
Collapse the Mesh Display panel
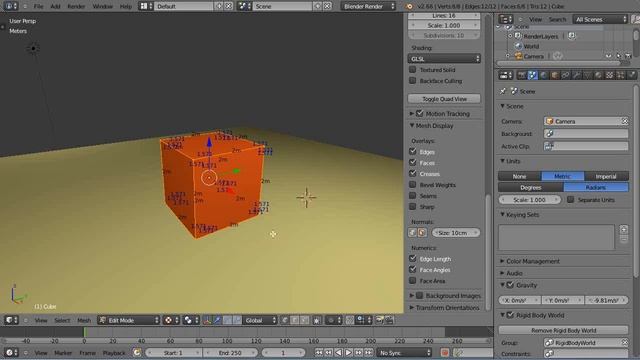click(412, 126)
